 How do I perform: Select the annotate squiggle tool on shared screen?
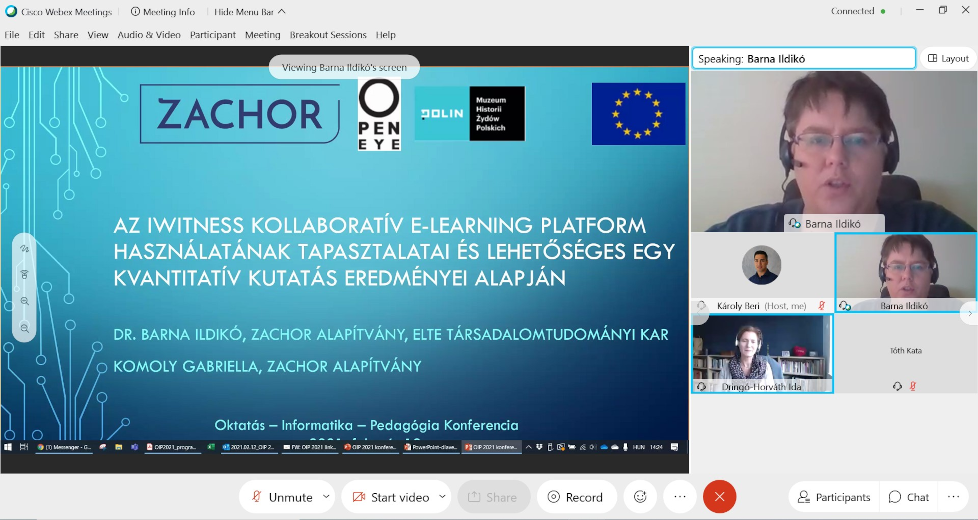click(x=25, y=248)
